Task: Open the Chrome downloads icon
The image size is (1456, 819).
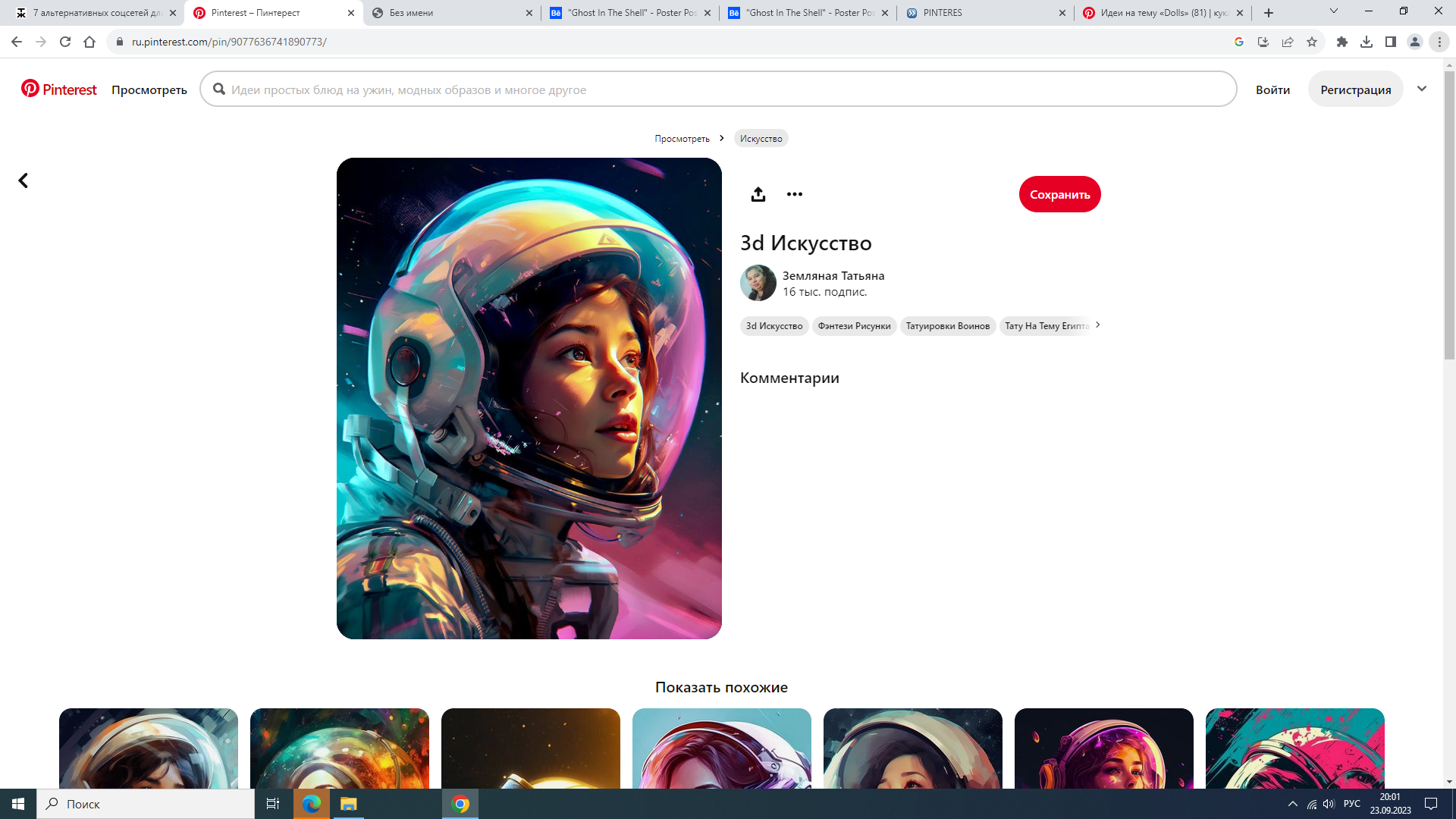Action: point(1367,42)
